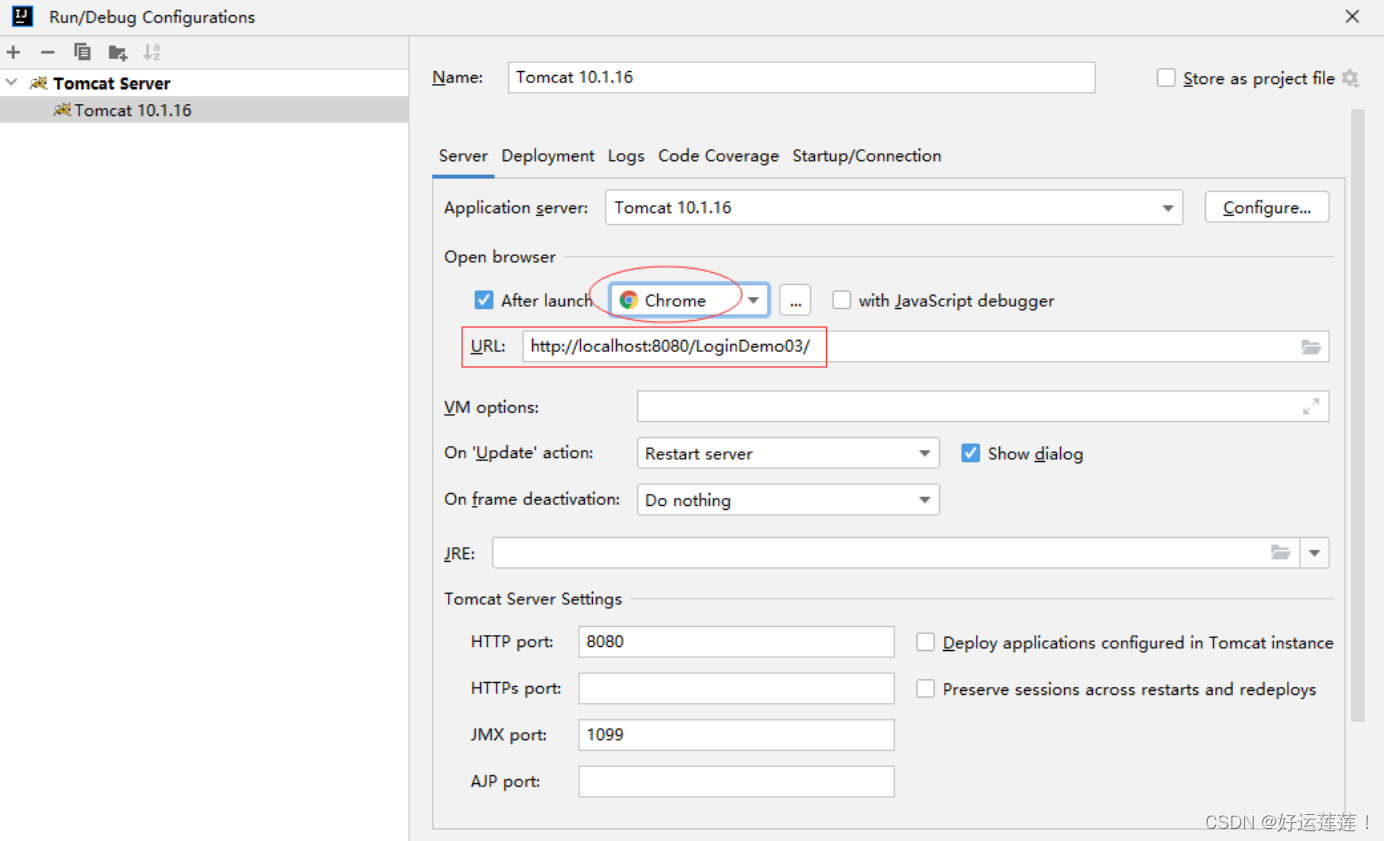Move configuration into new folder

(x=118, y=52)
